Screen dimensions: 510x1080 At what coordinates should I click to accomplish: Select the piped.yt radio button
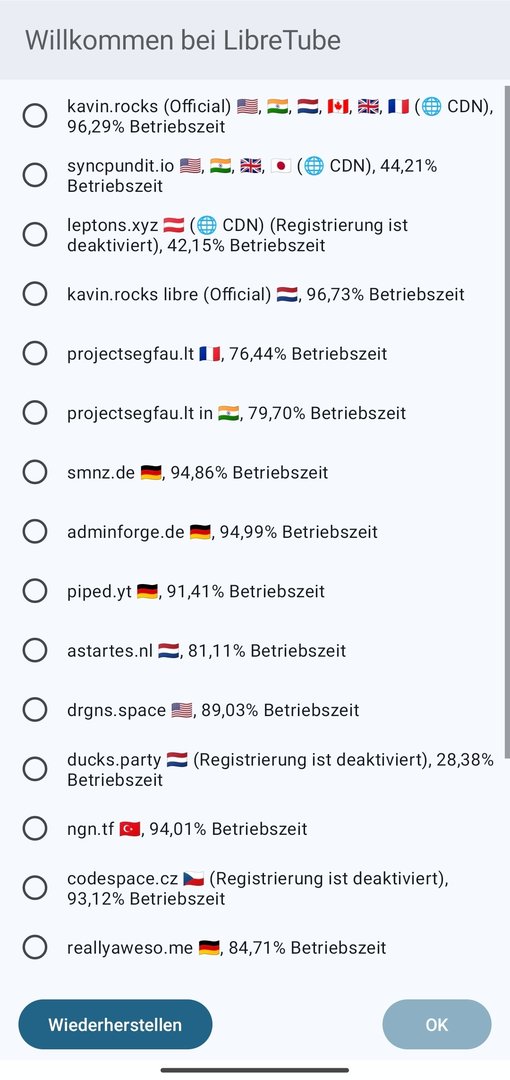pos(34,590)
